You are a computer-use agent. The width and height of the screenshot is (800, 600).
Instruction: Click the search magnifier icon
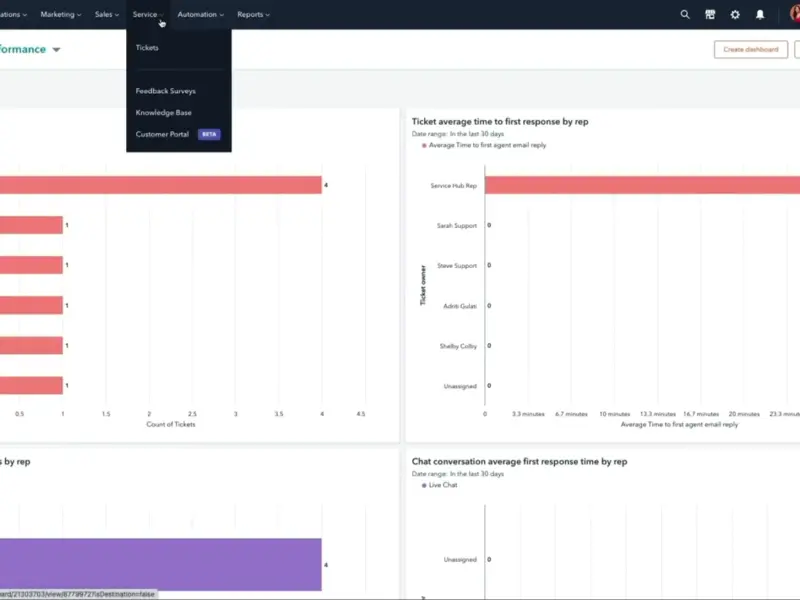pyautogui.click(x=685, y=15)
